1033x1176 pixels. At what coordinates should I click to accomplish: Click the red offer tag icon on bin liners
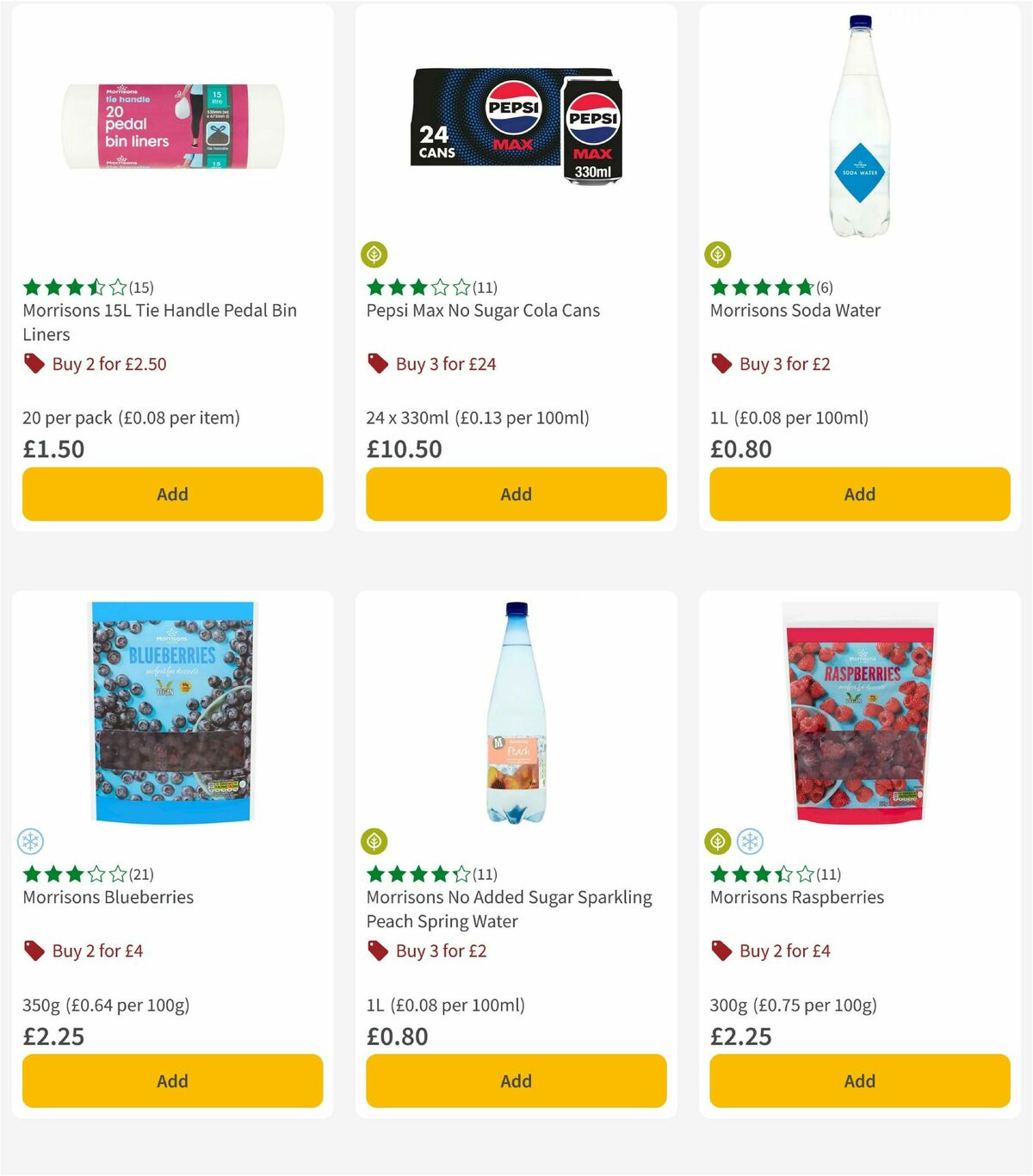34,363
